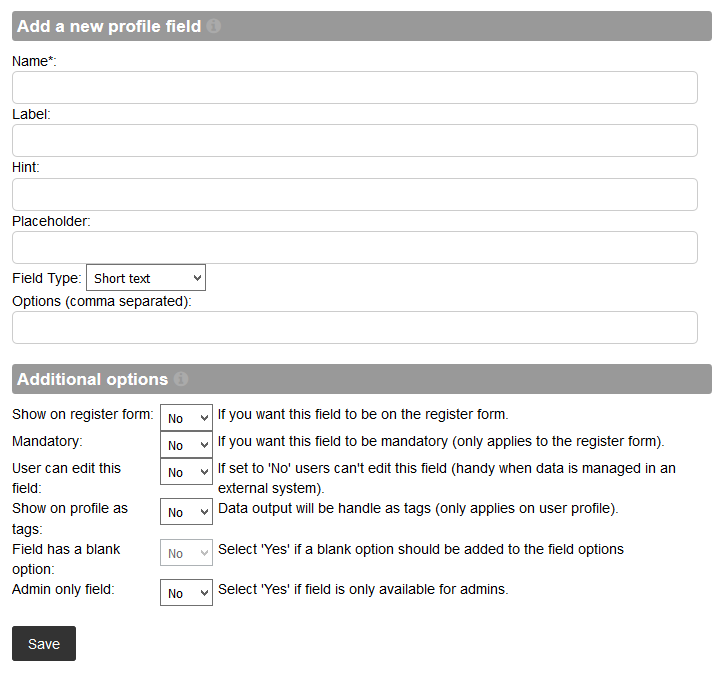Click info icon next to 'Additional options'
721x682 pixels.
[181, 379]
